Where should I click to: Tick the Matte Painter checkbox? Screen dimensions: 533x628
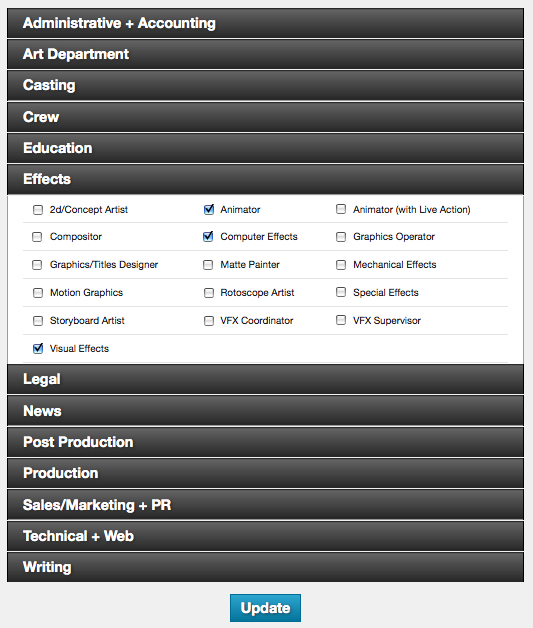pyautogui.click(x=208, y=265)
